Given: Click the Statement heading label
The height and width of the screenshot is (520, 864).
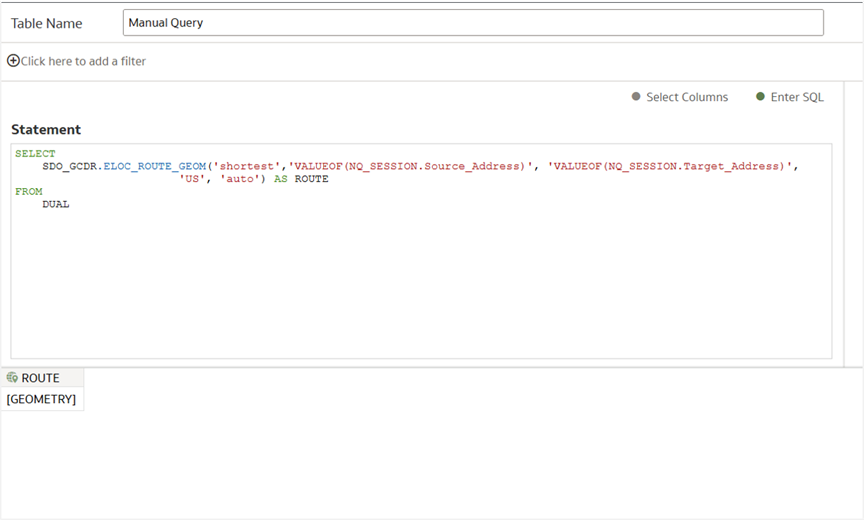Looking at the screenshot, I should (x=46, y=129).
